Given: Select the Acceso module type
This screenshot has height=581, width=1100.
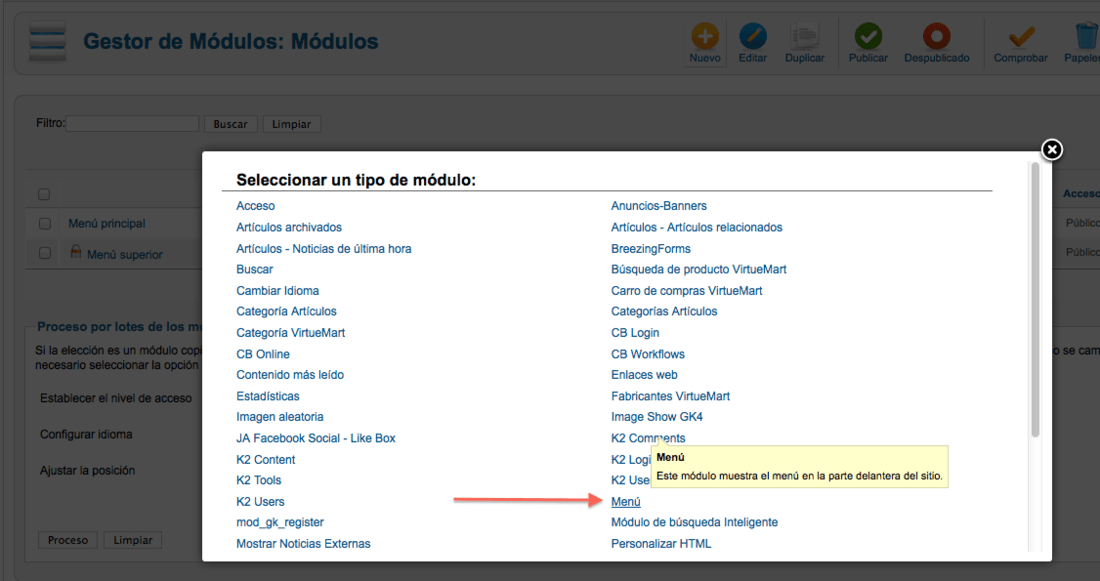Looking at the screenshot, I should point(255,206).
